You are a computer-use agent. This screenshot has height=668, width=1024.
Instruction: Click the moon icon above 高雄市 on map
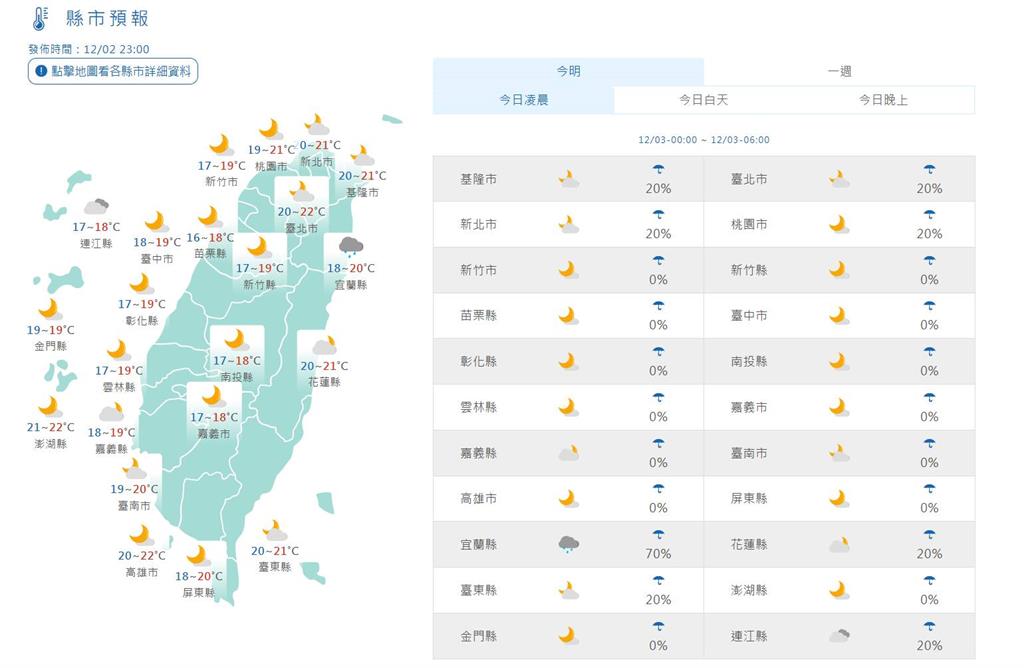point(140,534)
